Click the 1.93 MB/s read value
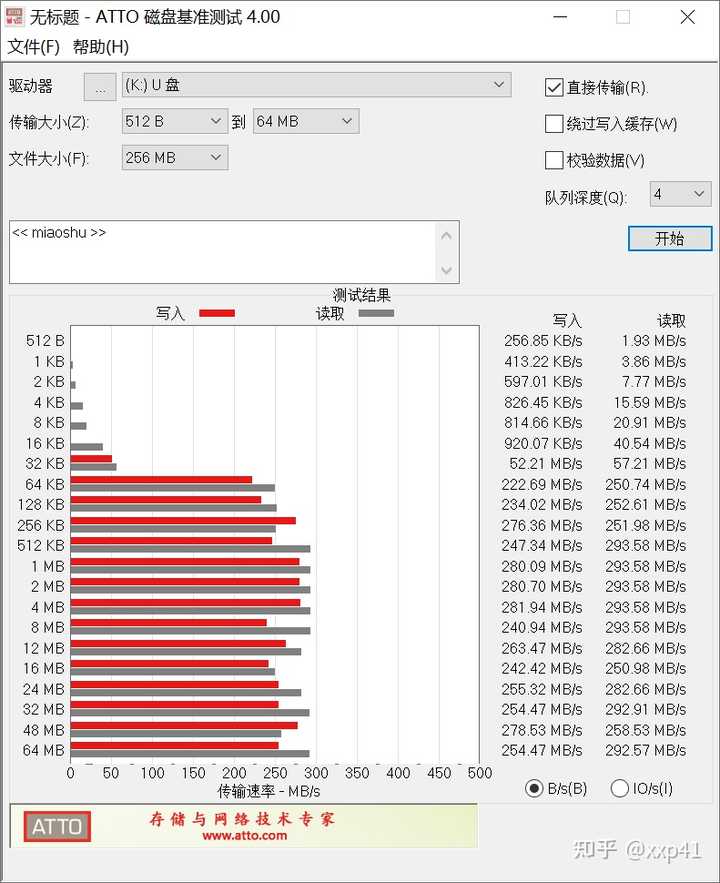720x883 pixels. [x=654, y=341]
